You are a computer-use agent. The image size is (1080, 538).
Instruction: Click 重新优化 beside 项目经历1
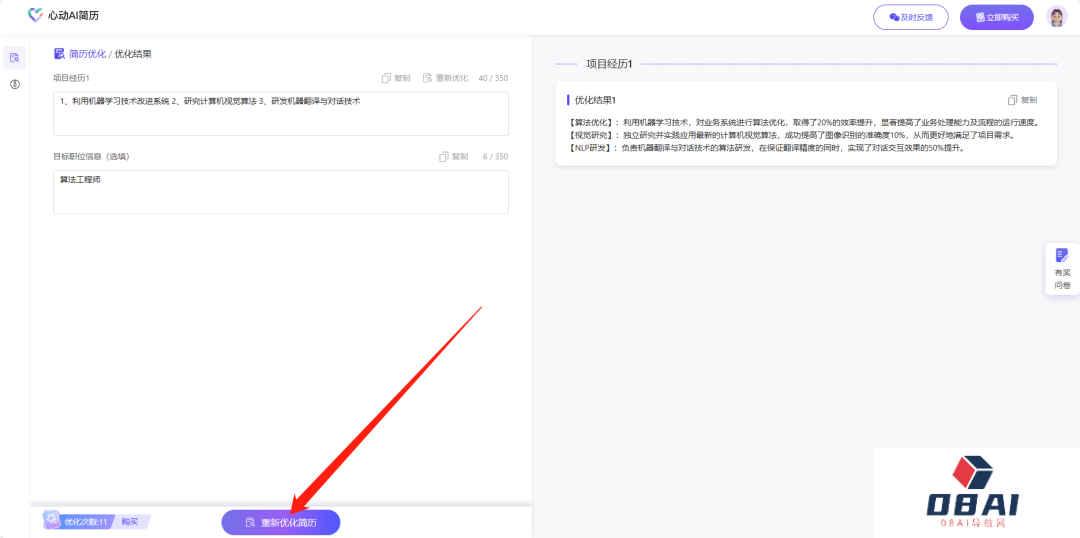(446, 78)
